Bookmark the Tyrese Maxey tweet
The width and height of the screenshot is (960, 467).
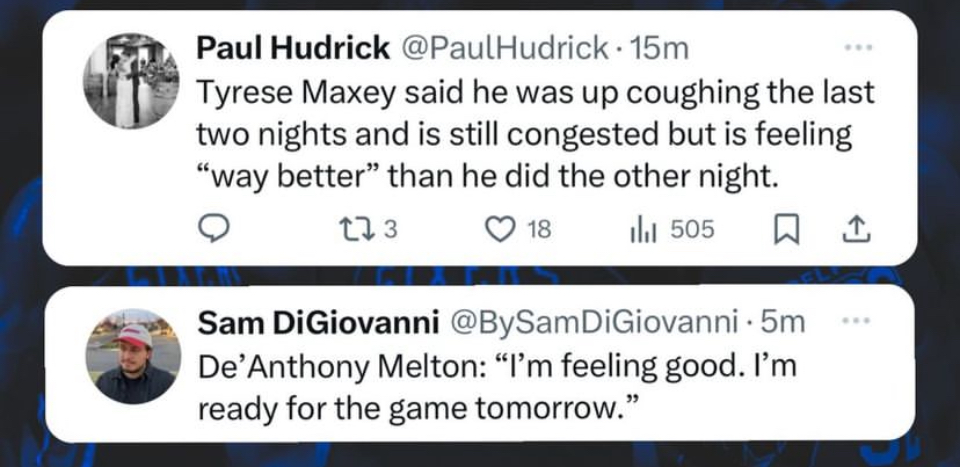pyautogui.click(x=785, y=230)
